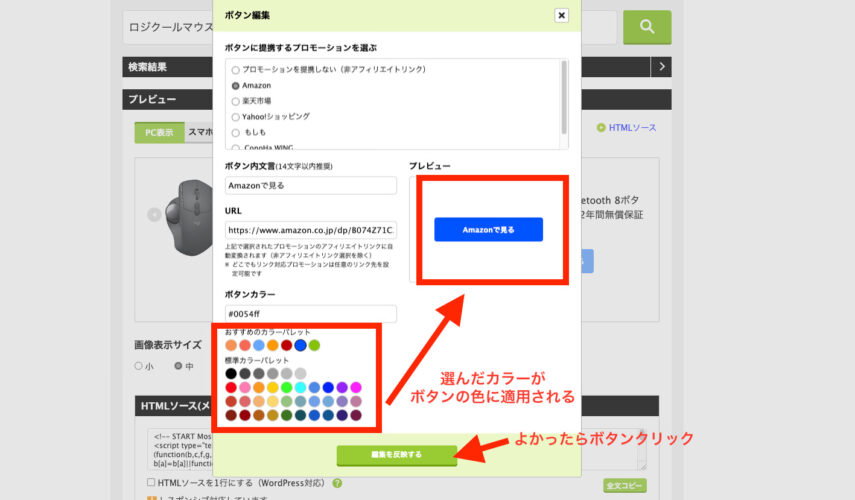Image resolution: width=855 pixels, height=500 pixels.
Task: Choose the magenta standard palette swatch
Action: [356, 387]
